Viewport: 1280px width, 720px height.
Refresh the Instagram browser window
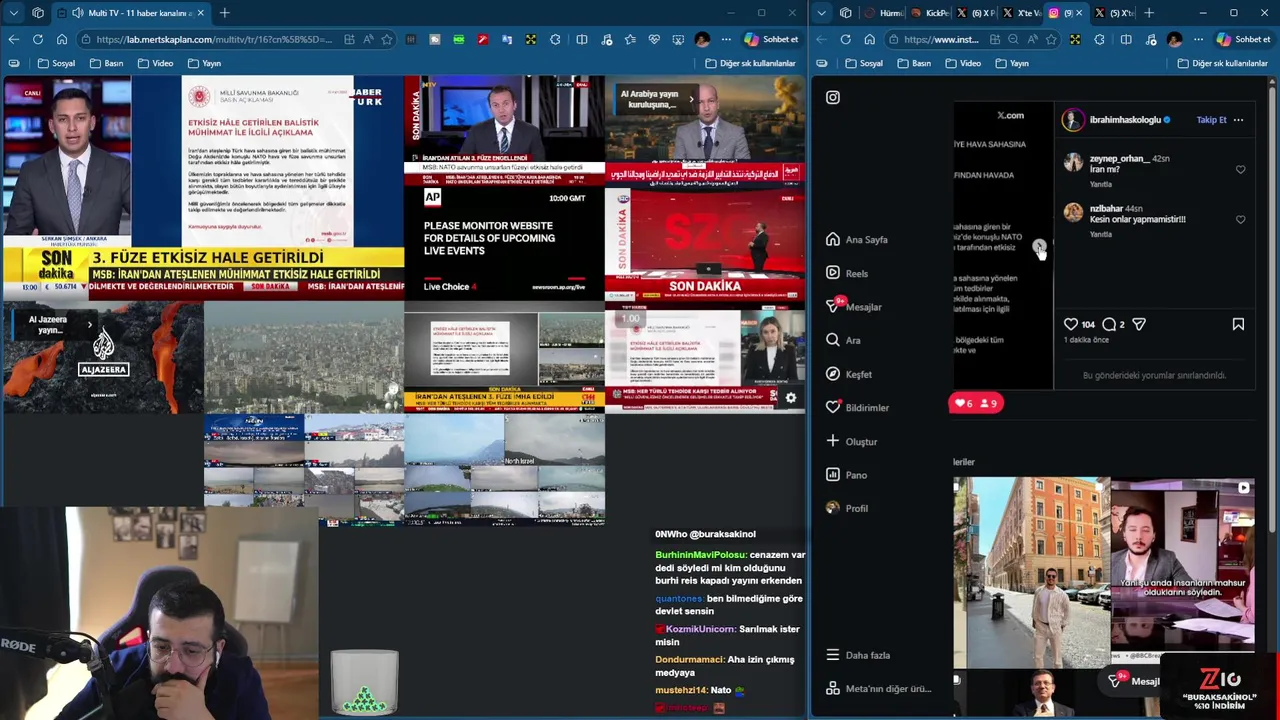pyautogui.click(x=845, y=39)
